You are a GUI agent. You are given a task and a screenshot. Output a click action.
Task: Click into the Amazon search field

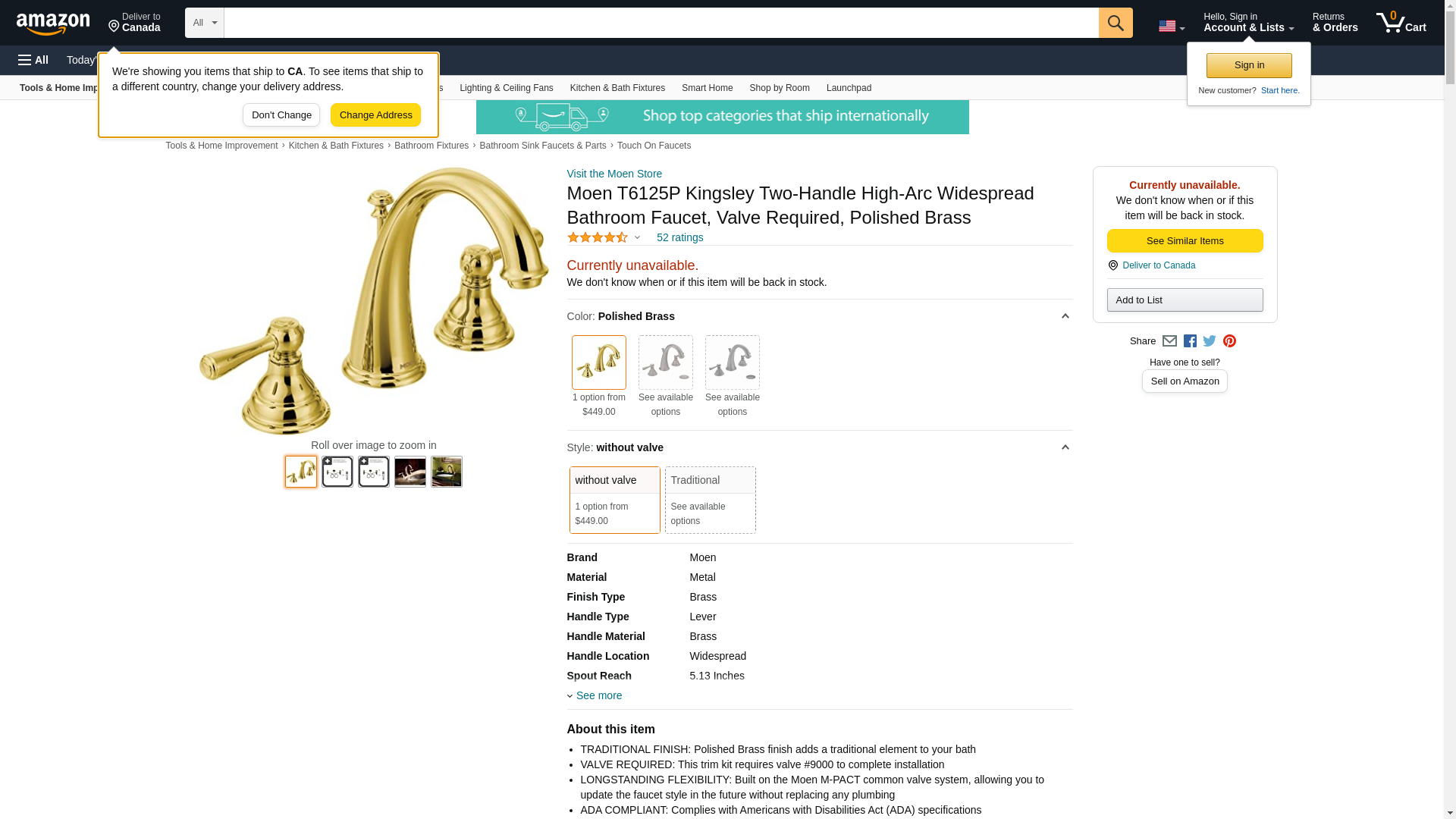click(x=661, y=23)
